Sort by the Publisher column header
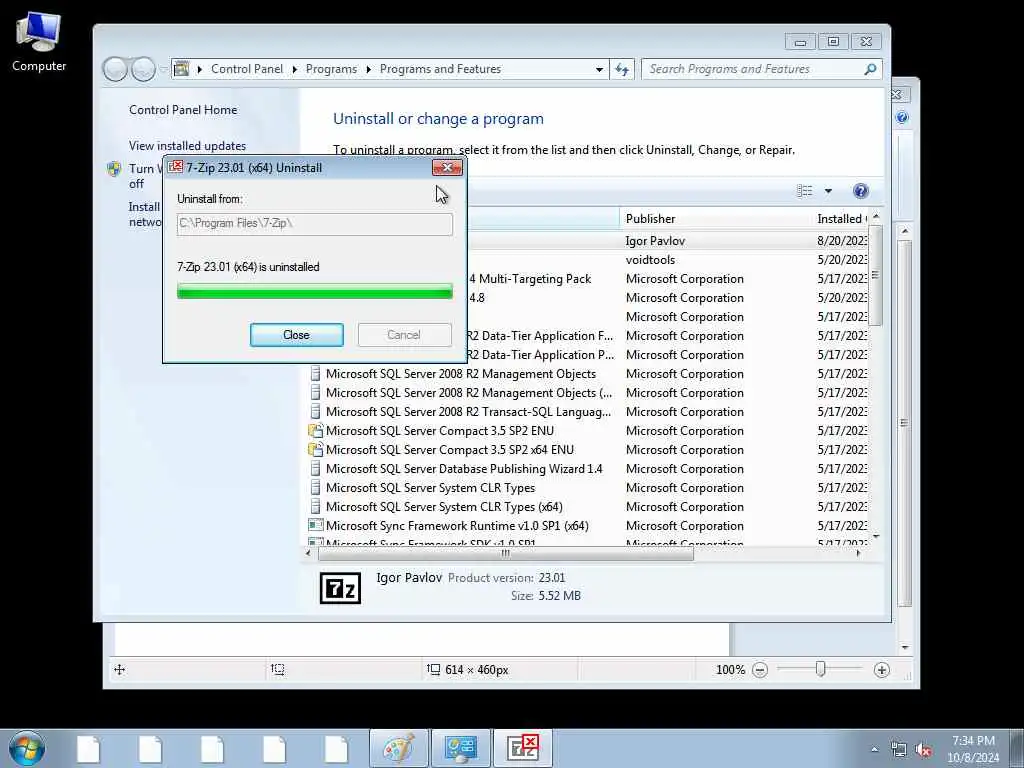Image resolution: width=1024 pixels, height=768 pixels. click(715, 219)
